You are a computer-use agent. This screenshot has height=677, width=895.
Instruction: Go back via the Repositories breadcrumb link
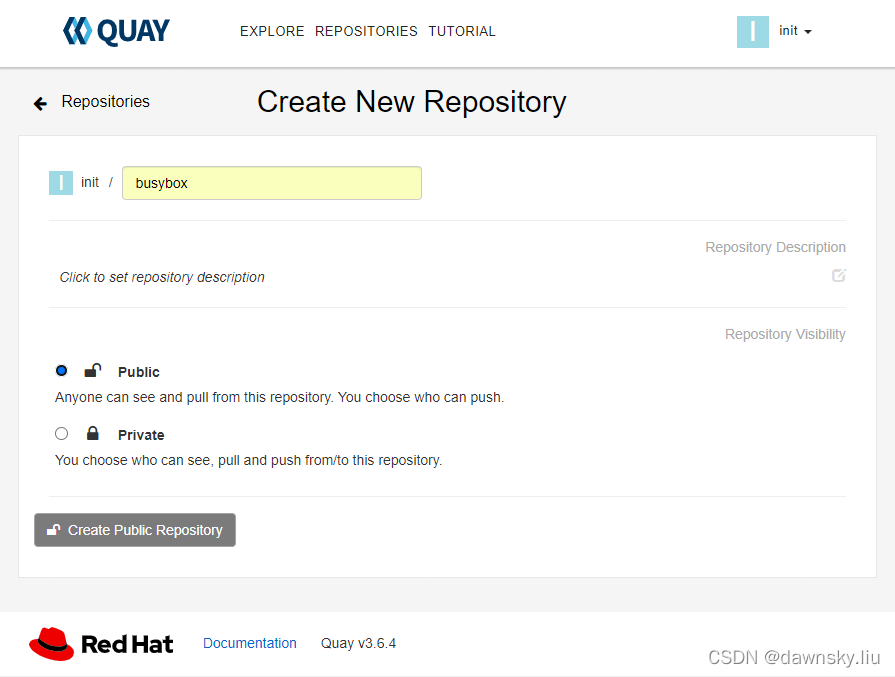tap(106, 102)
